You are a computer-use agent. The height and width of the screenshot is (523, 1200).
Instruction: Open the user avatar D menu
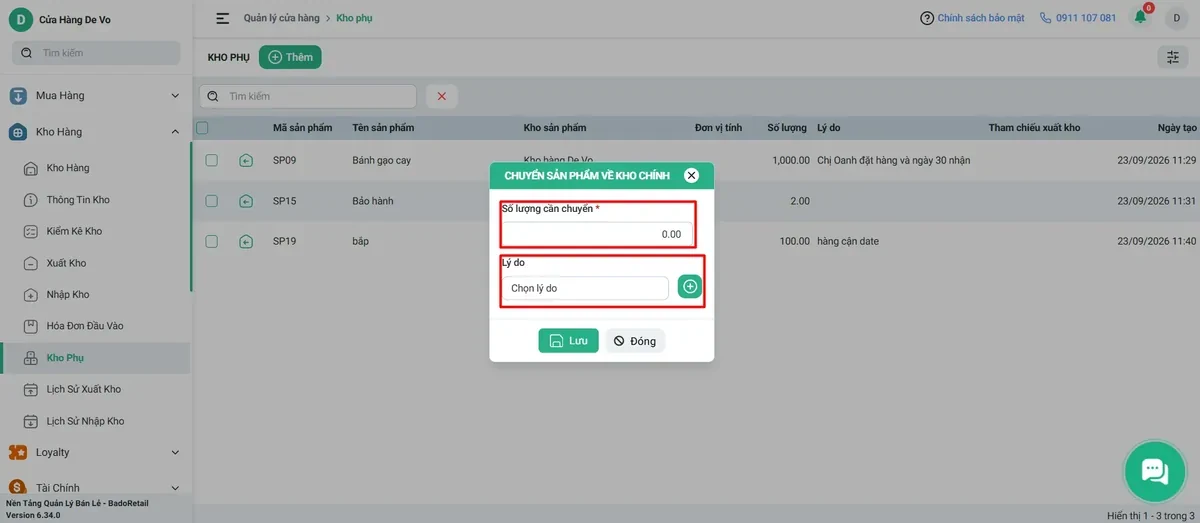click(1176, 18)
